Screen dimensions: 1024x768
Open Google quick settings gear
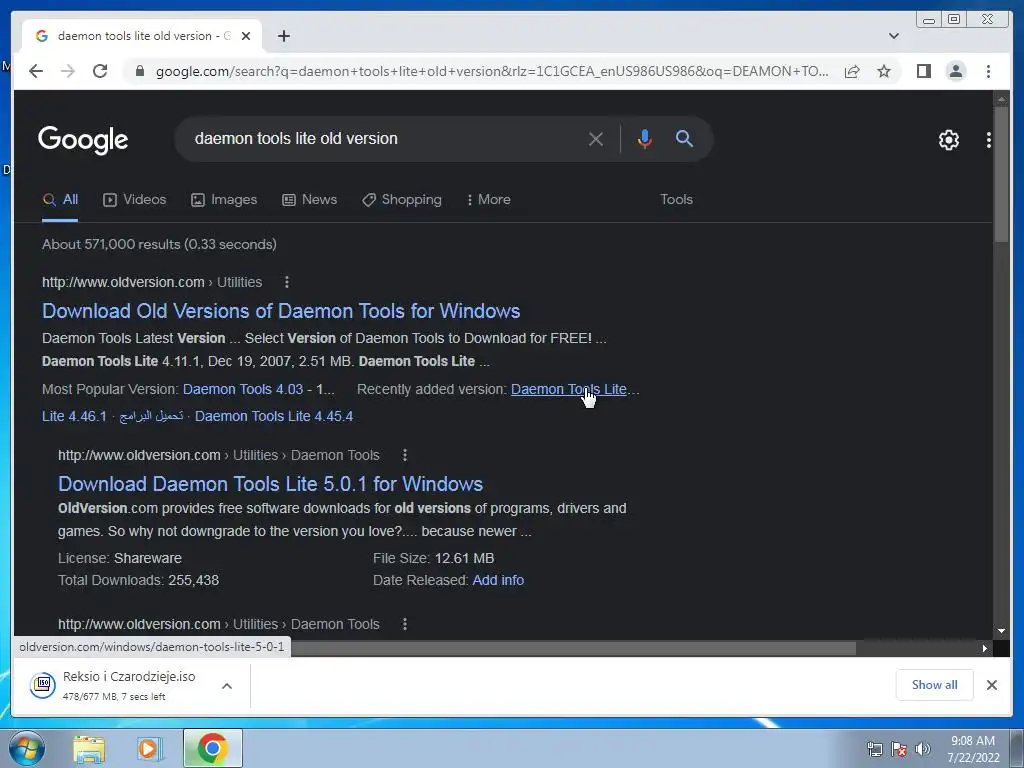point(948,140)
